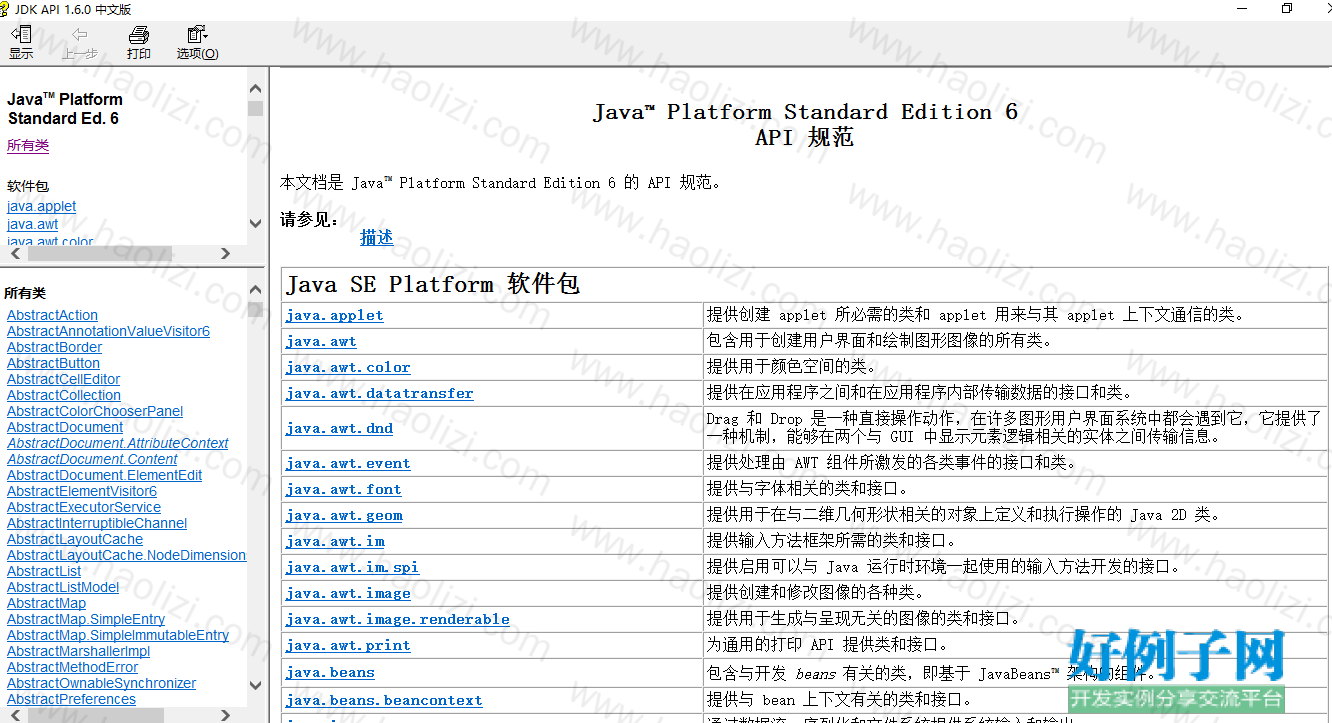The height and width of the screenshot is (723, 1332).
Task: Open java.awt.event package link
Action: 347,463
